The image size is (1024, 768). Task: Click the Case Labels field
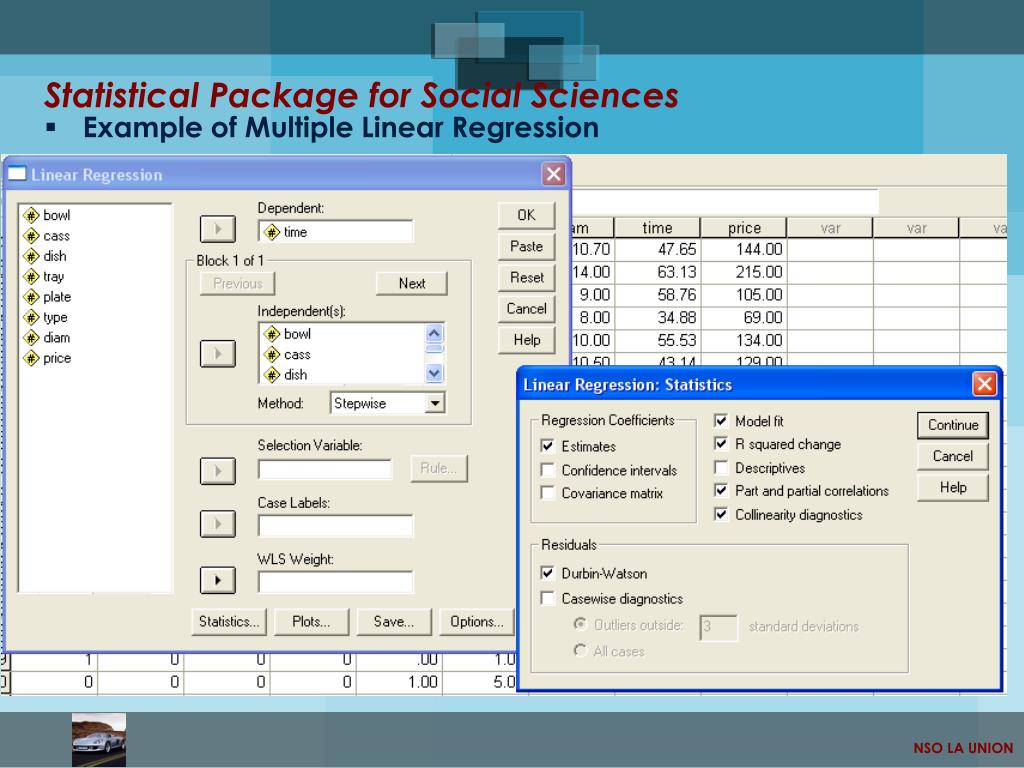tap(336, 525)
